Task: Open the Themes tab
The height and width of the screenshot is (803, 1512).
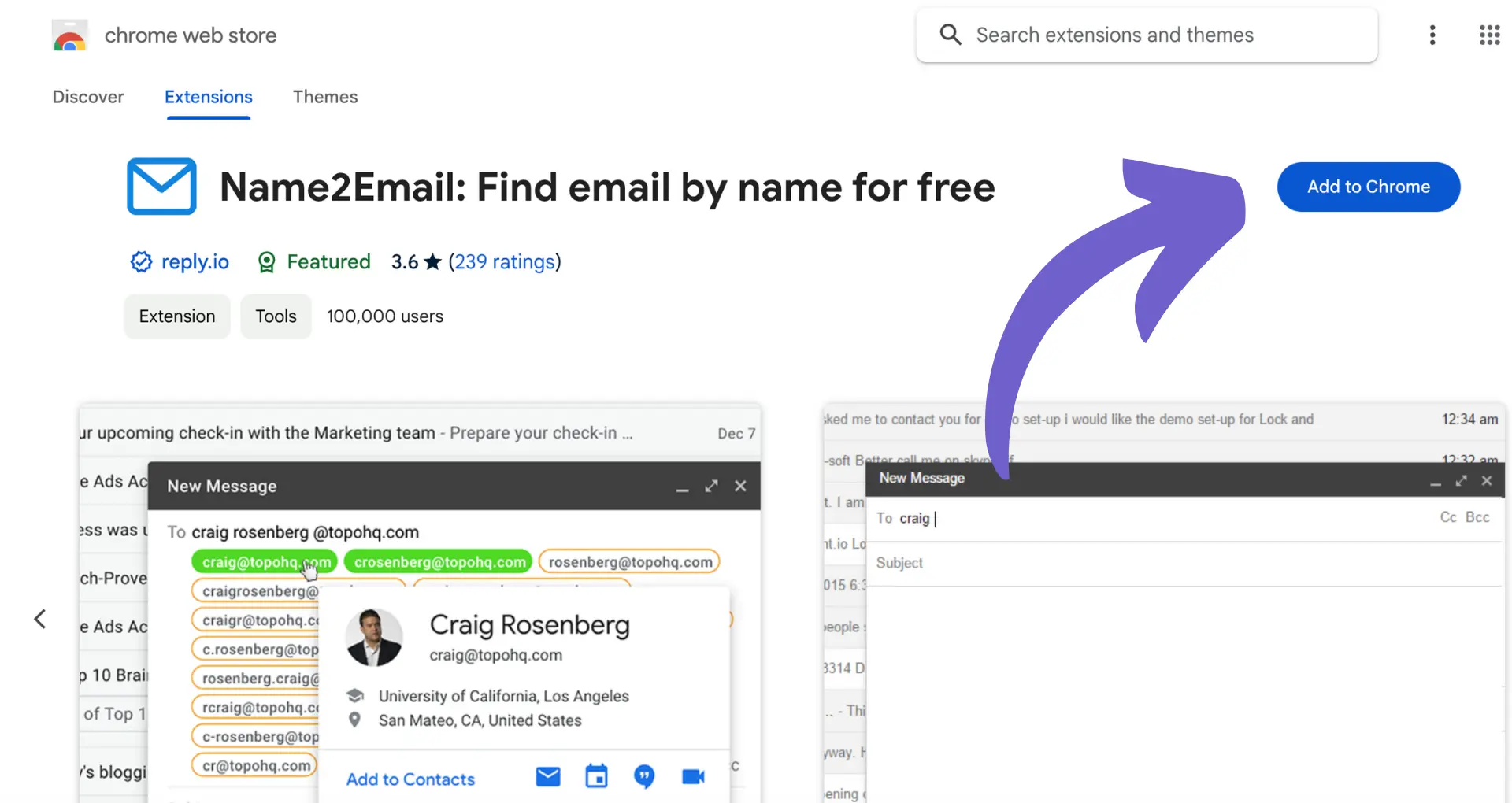Action: pyautogui.click(x=325, y=97)
